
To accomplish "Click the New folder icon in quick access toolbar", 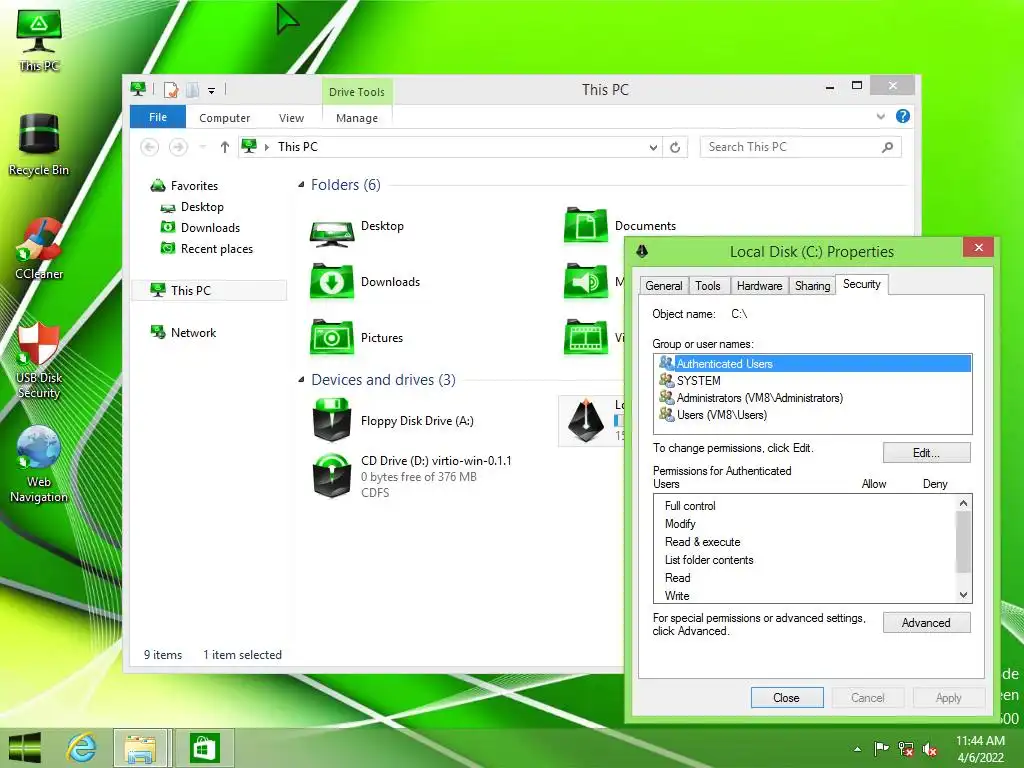I will 193,90.
